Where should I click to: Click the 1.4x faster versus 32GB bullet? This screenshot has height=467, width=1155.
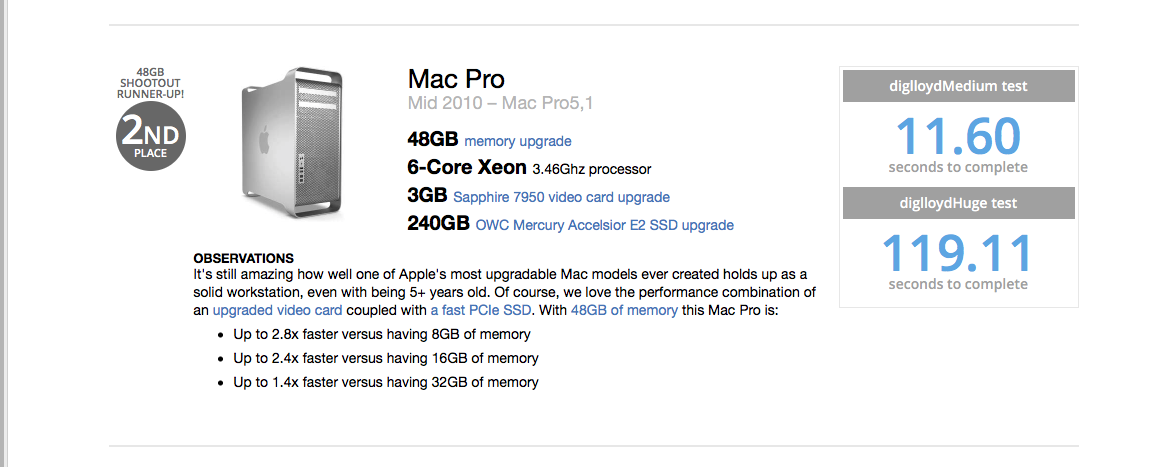click(386, 382)
